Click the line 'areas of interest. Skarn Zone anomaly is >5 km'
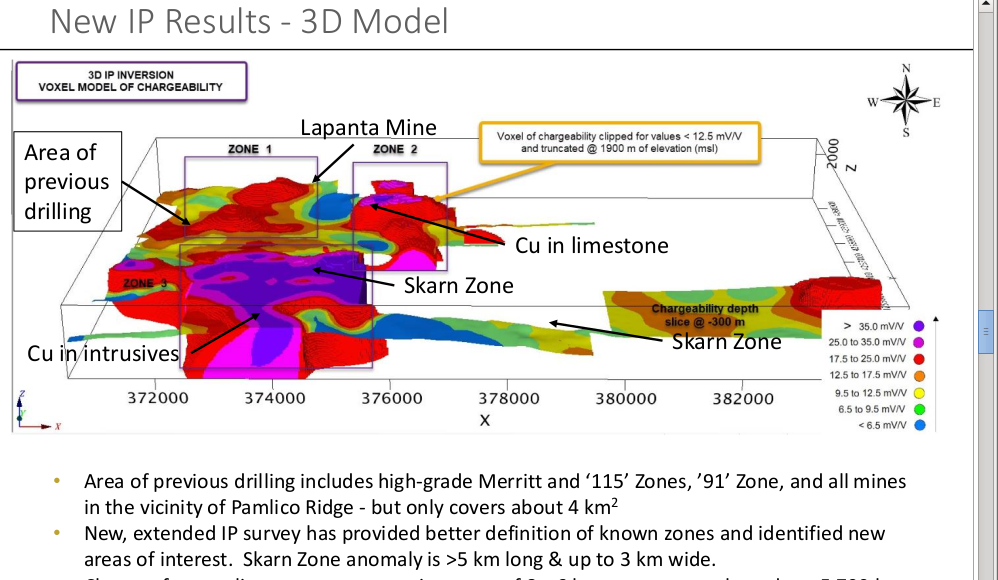The image size is (998, 580). (400, 559)
